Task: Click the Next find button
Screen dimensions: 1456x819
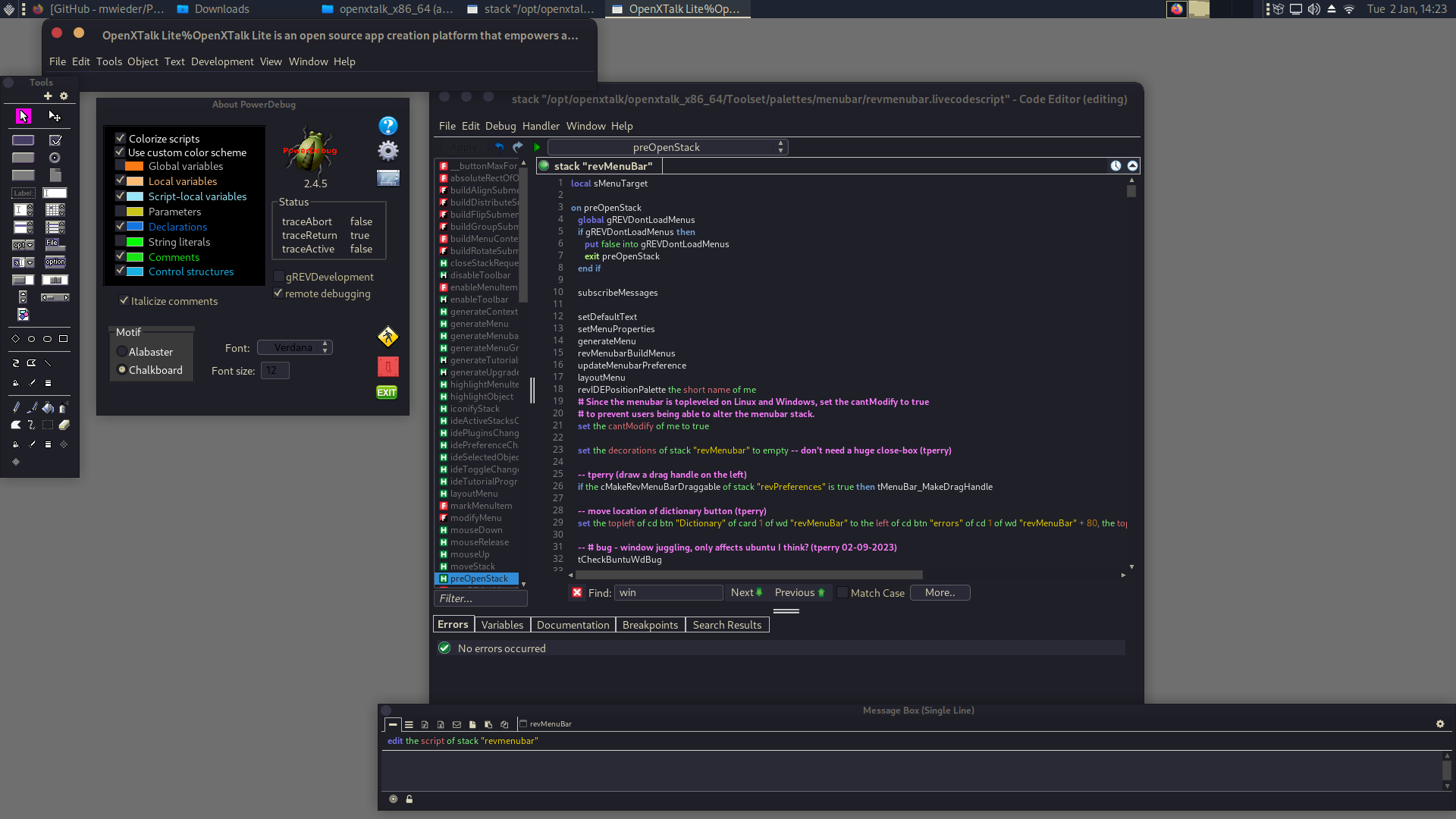Action: pos(746,593)
